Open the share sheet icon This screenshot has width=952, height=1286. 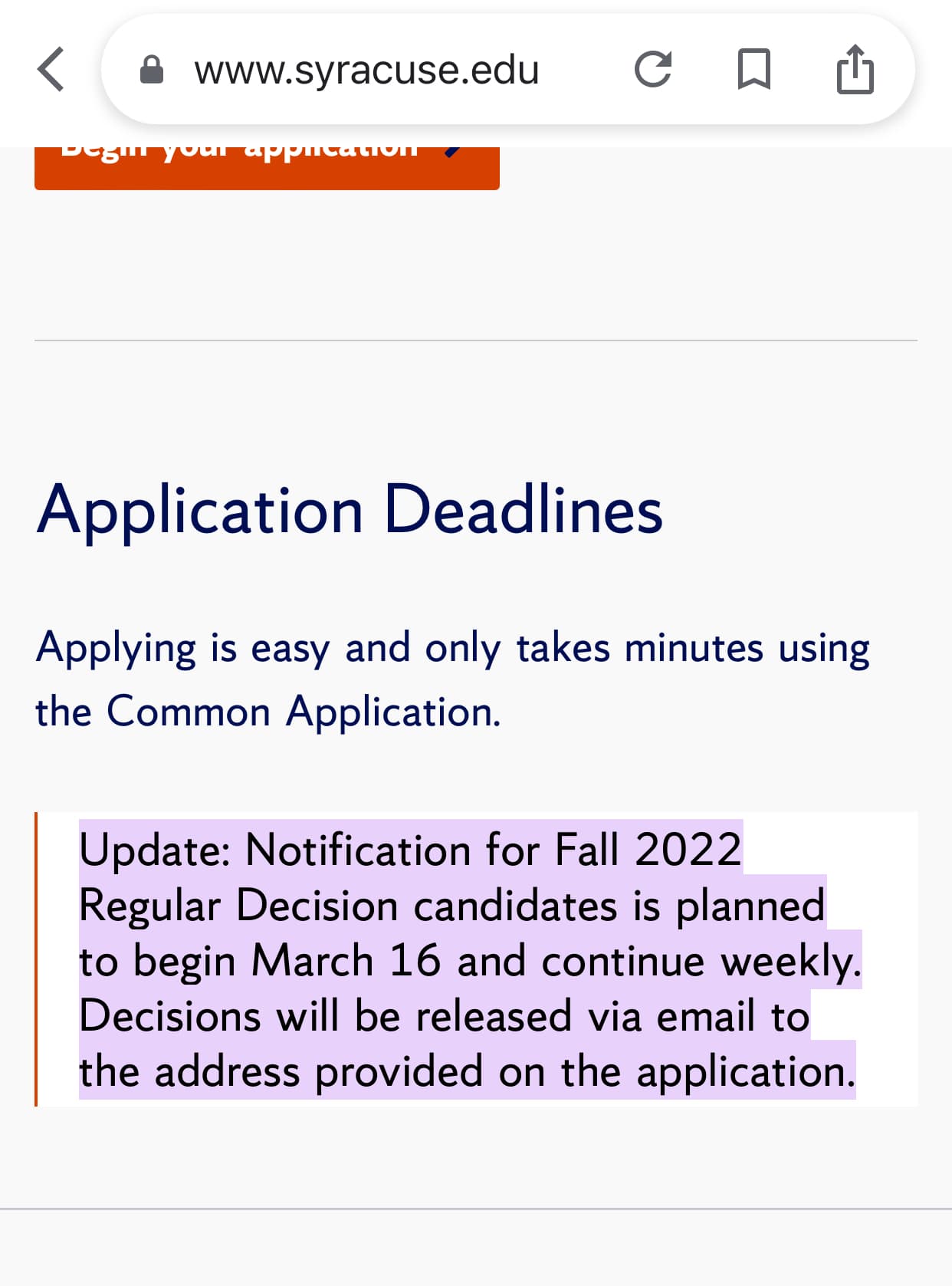pyautogui.click(x=855, y=70)
